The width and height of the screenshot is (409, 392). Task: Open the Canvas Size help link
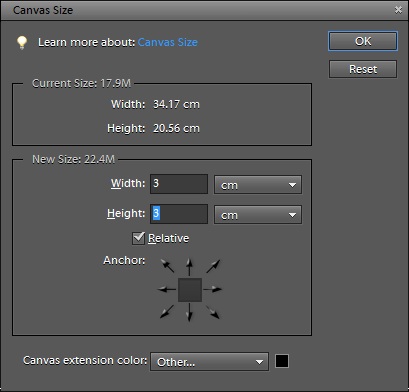point(168,42)
